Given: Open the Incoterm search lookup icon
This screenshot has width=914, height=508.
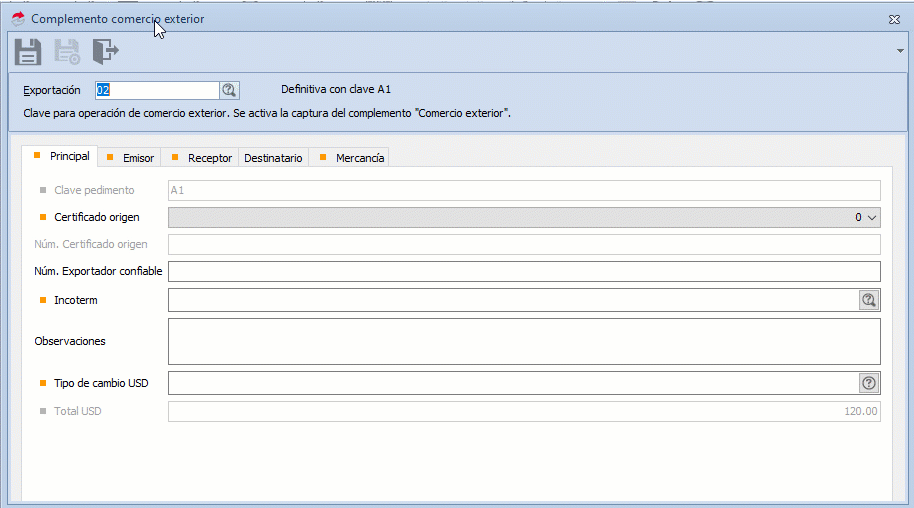Looking at the screenshot, I should pos(869,300).
